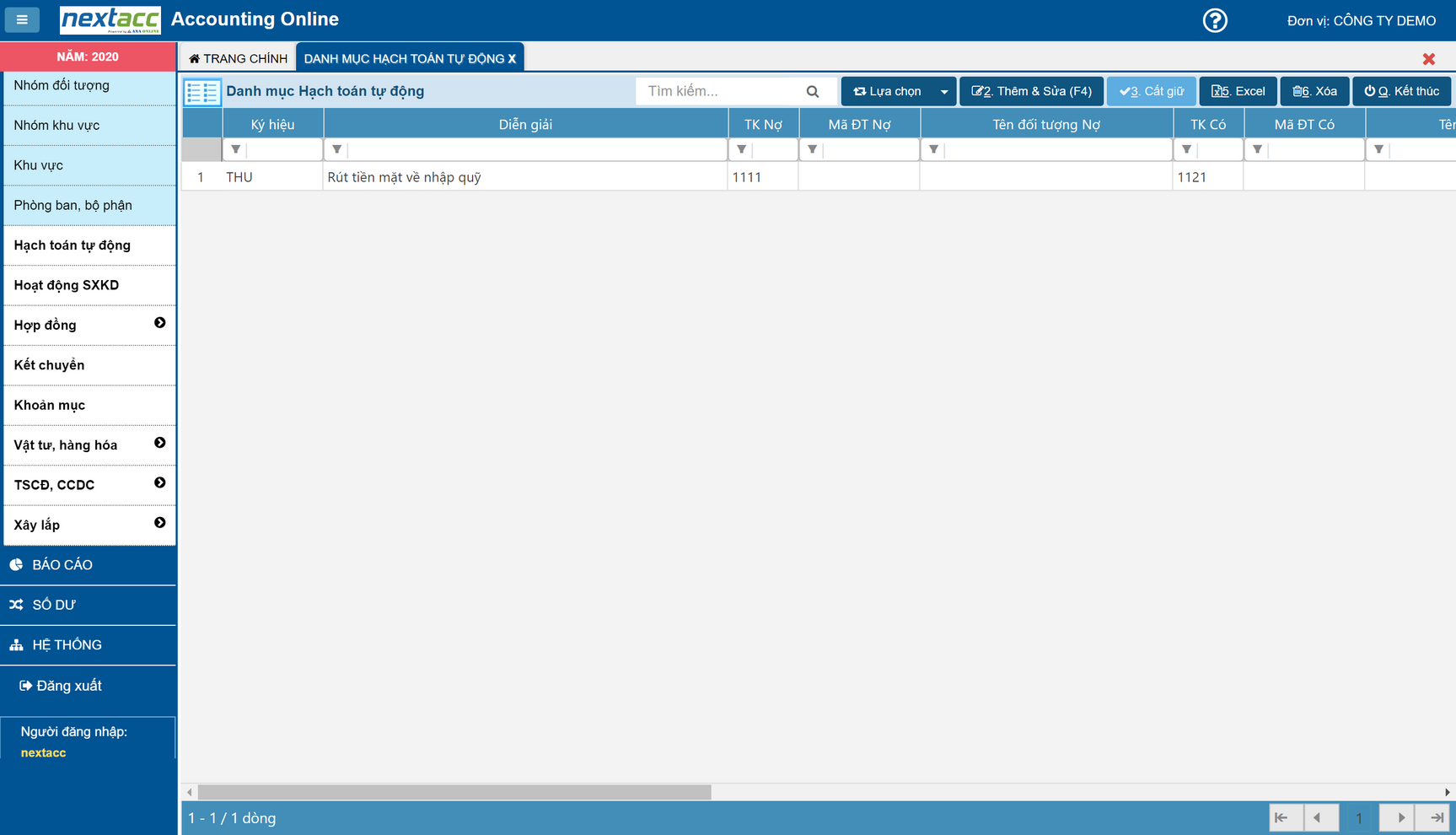Go to the last page arrow
The height and width of the screenshot is (835, 1456).
(1437, 817)
